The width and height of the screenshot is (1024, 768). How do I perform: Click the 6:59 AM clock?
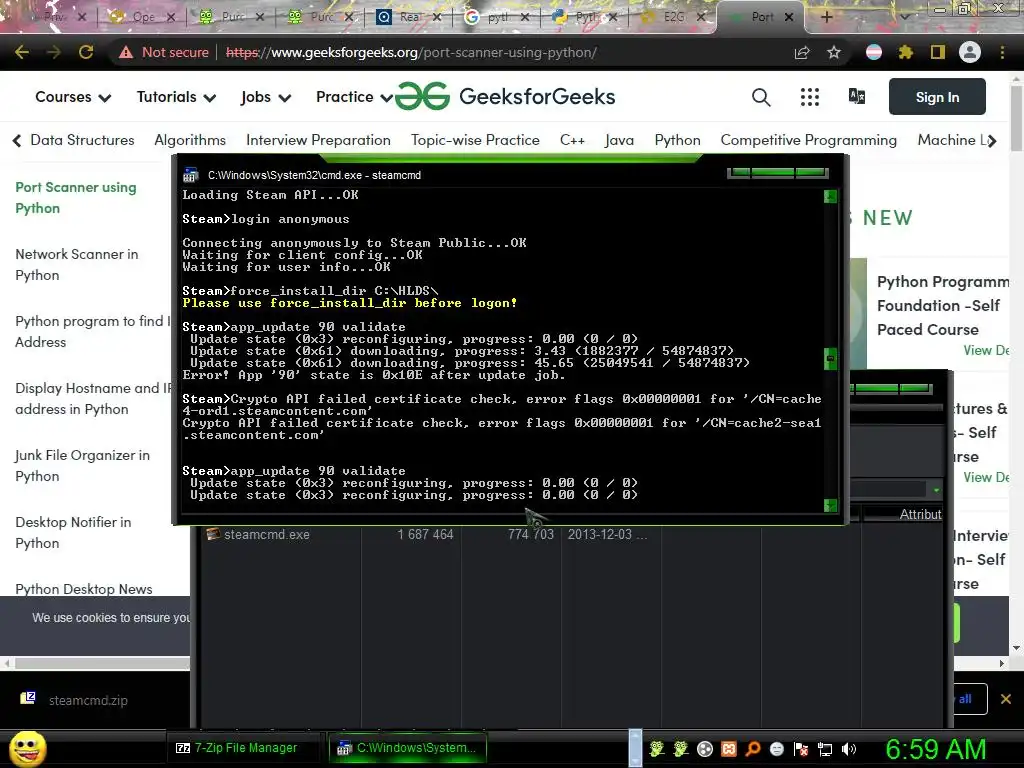(x=936, y=749)
